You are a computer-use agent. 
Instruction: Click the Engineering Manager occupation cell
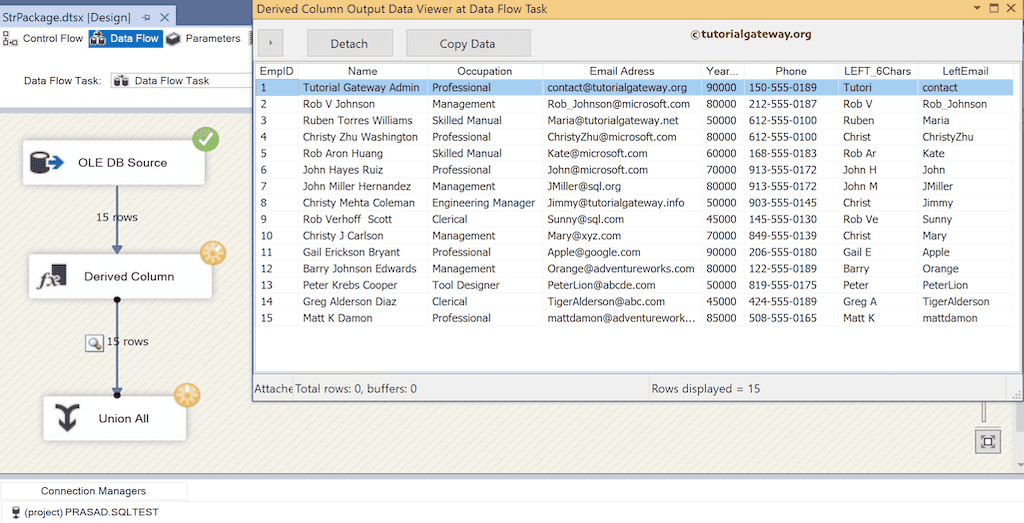(485, 203)
